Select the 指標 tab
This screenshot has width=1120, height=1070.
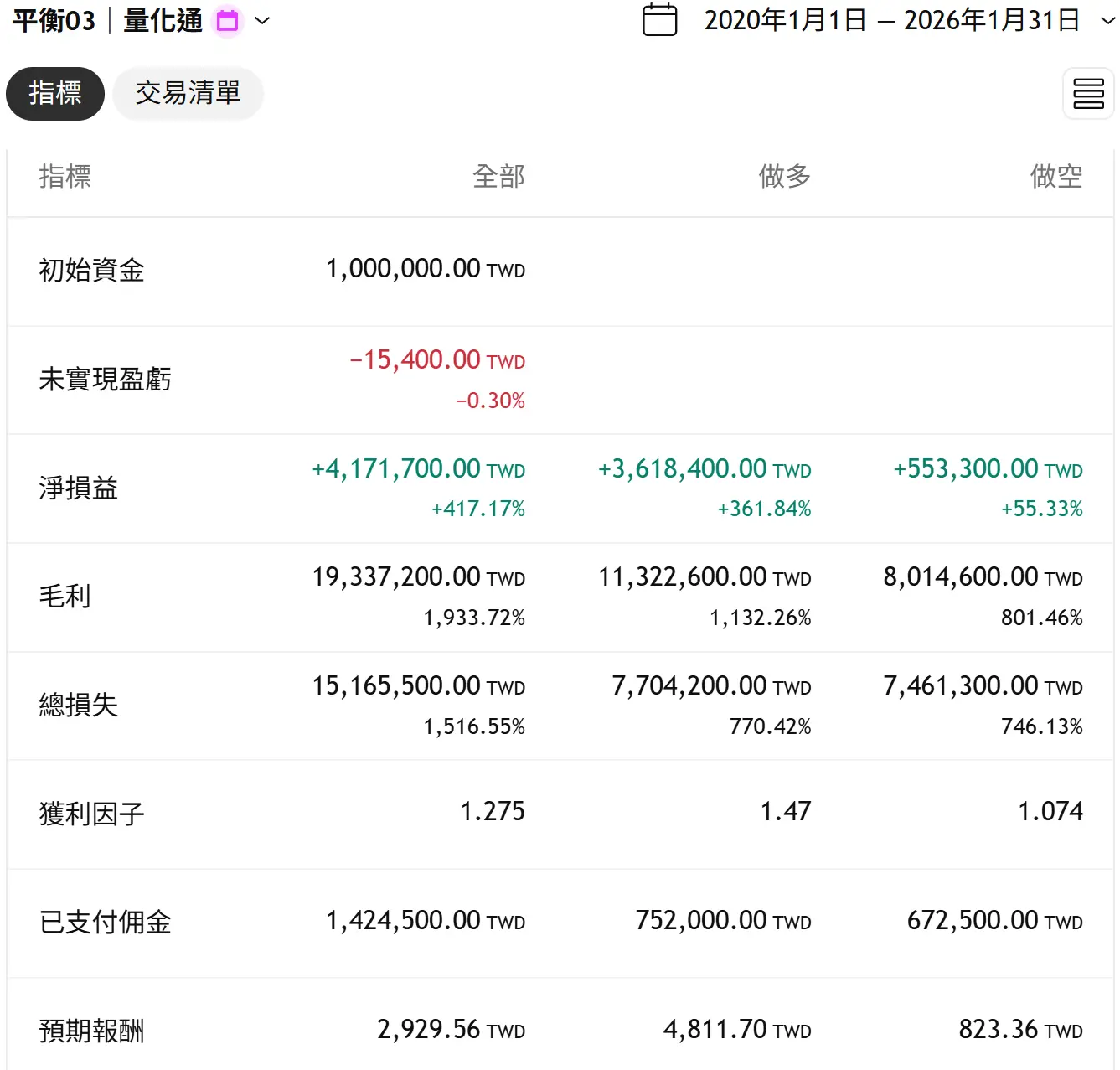pyautogui.click(x=55, y=93)
